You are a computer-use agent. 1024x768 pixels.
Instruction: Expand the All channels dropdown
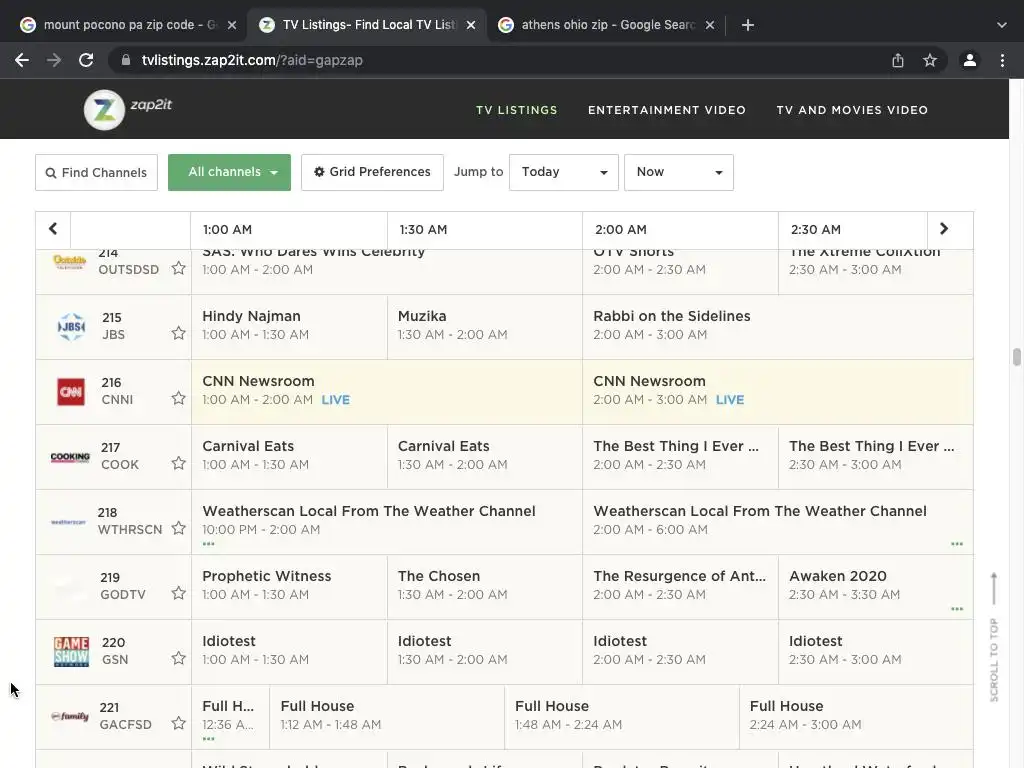click(229, 172)
